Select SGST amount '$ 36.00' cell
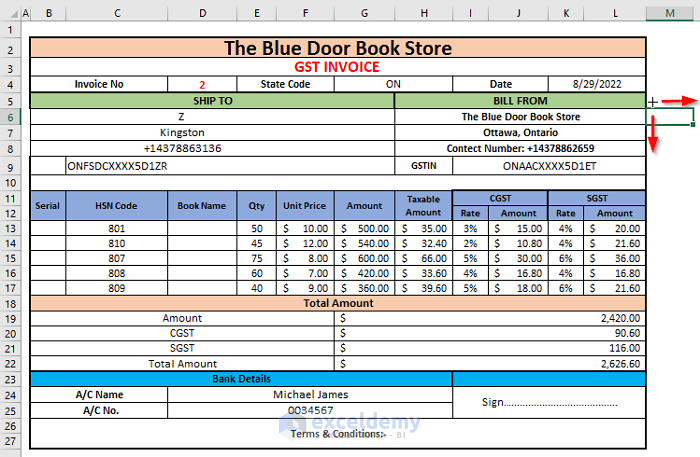This screenshot has width=700, height=457. [x=615, y=258]
